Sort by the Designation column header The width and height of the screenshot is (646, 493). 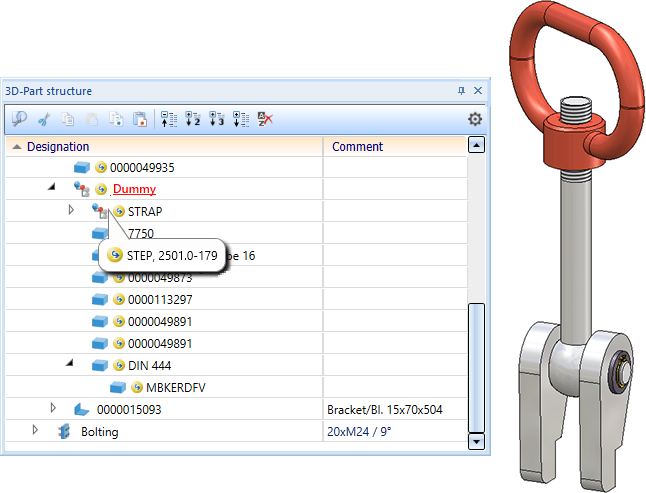point(58,146)
